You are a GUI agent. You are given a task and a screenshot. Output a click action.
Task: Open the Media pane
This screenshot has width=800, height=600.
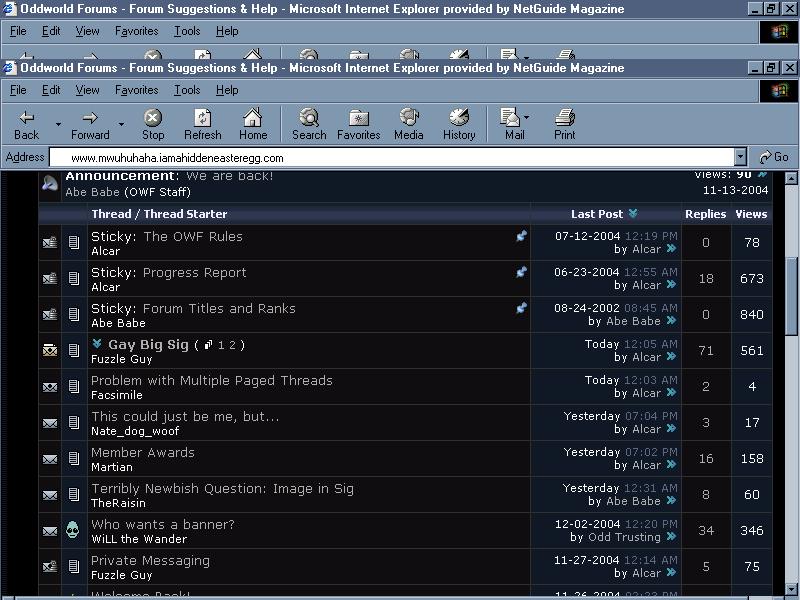408,124
